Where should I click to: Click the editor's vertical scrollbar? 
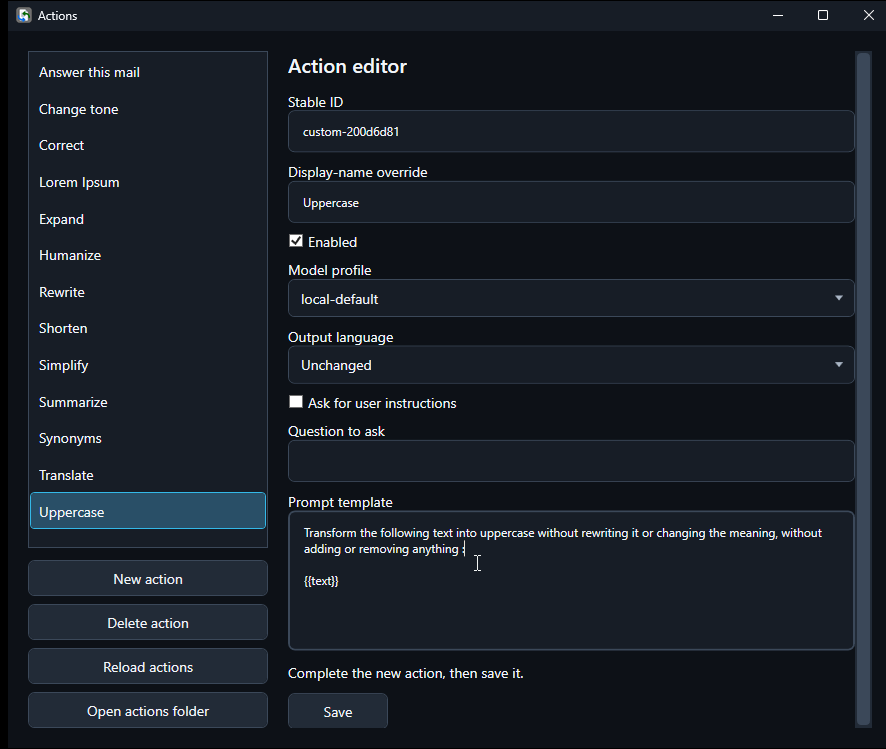(863, 389)
